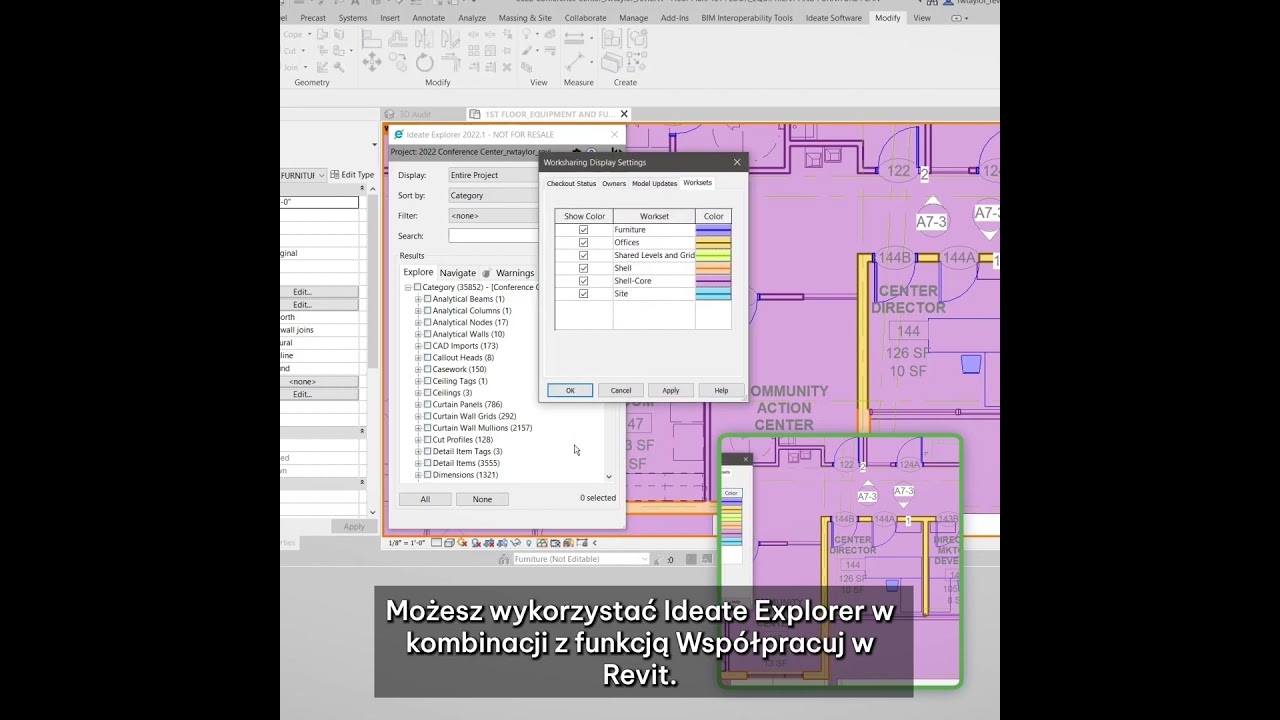1280x720 pixels.
Task: Click the Furniture workset color swatch
Action: 713,230
